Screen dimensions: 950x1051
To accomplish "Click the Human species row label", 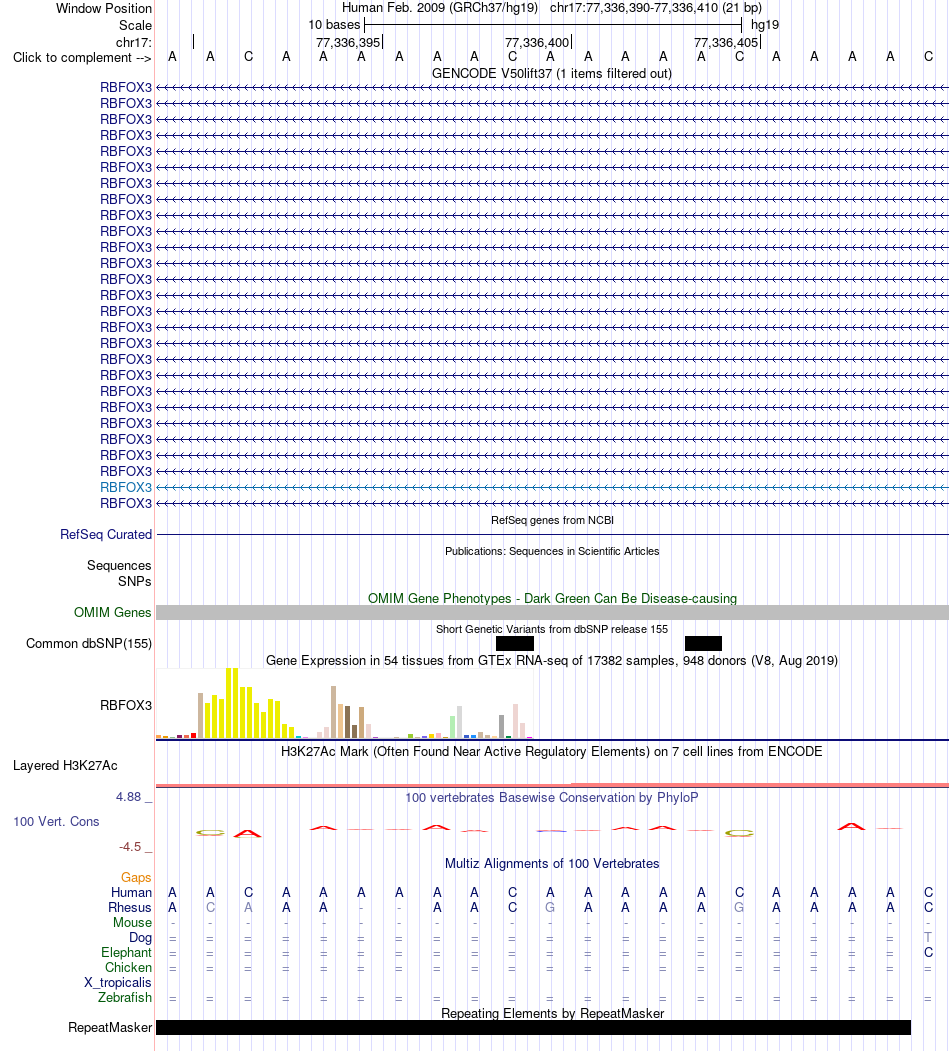I will pyautogui.click(x=131, y=892).
